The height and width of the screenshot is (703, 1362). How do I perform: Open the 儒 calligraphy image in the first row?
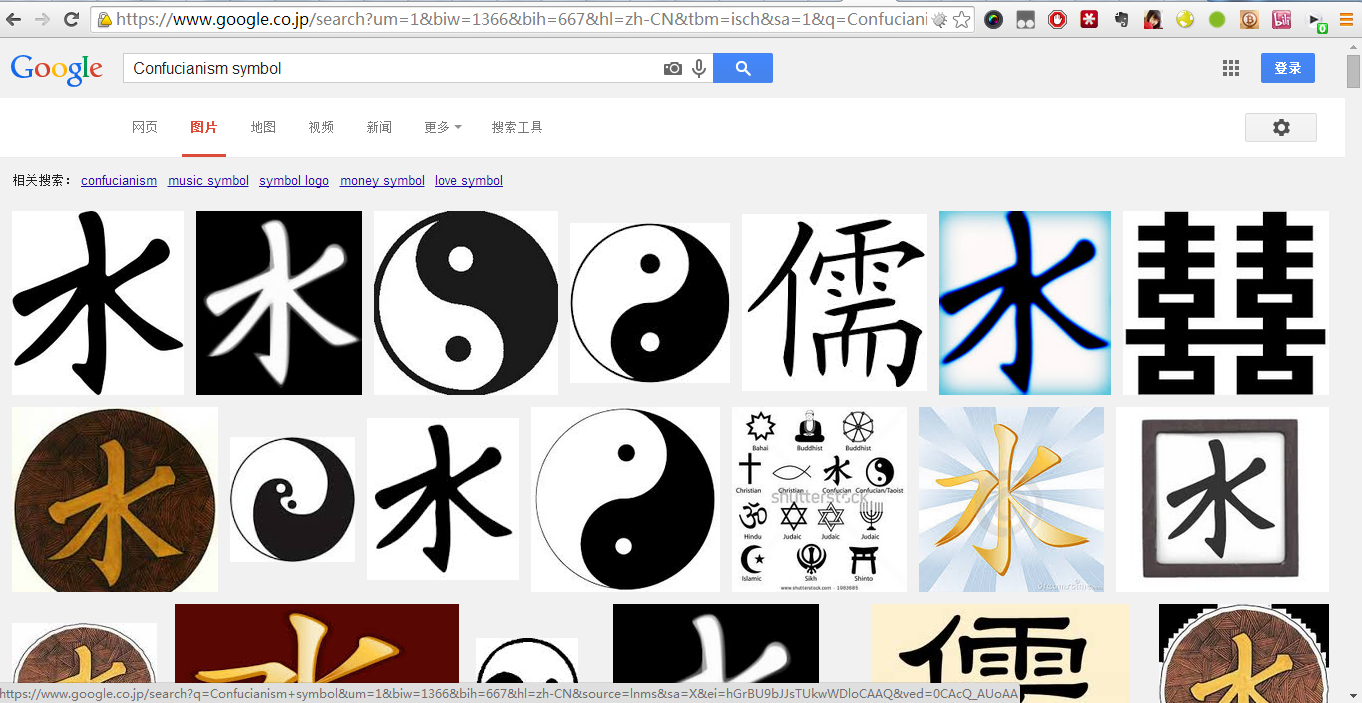(834, 302)
